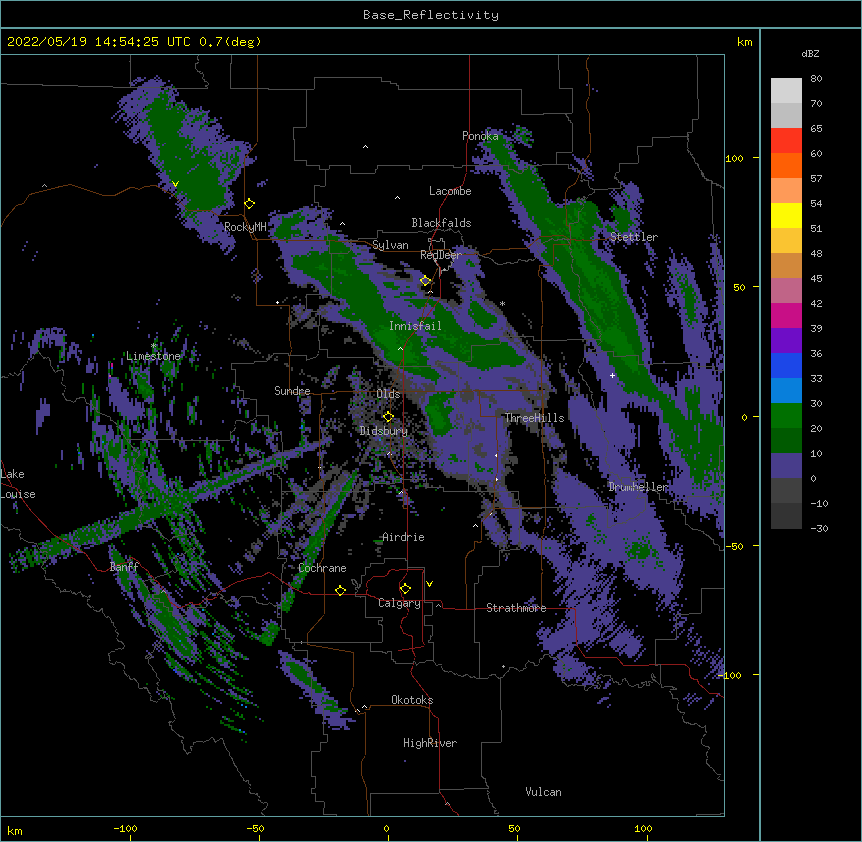This screenshot has width=862, height=842.
Task: Select the Stettler map label
Action: point(634,237)
